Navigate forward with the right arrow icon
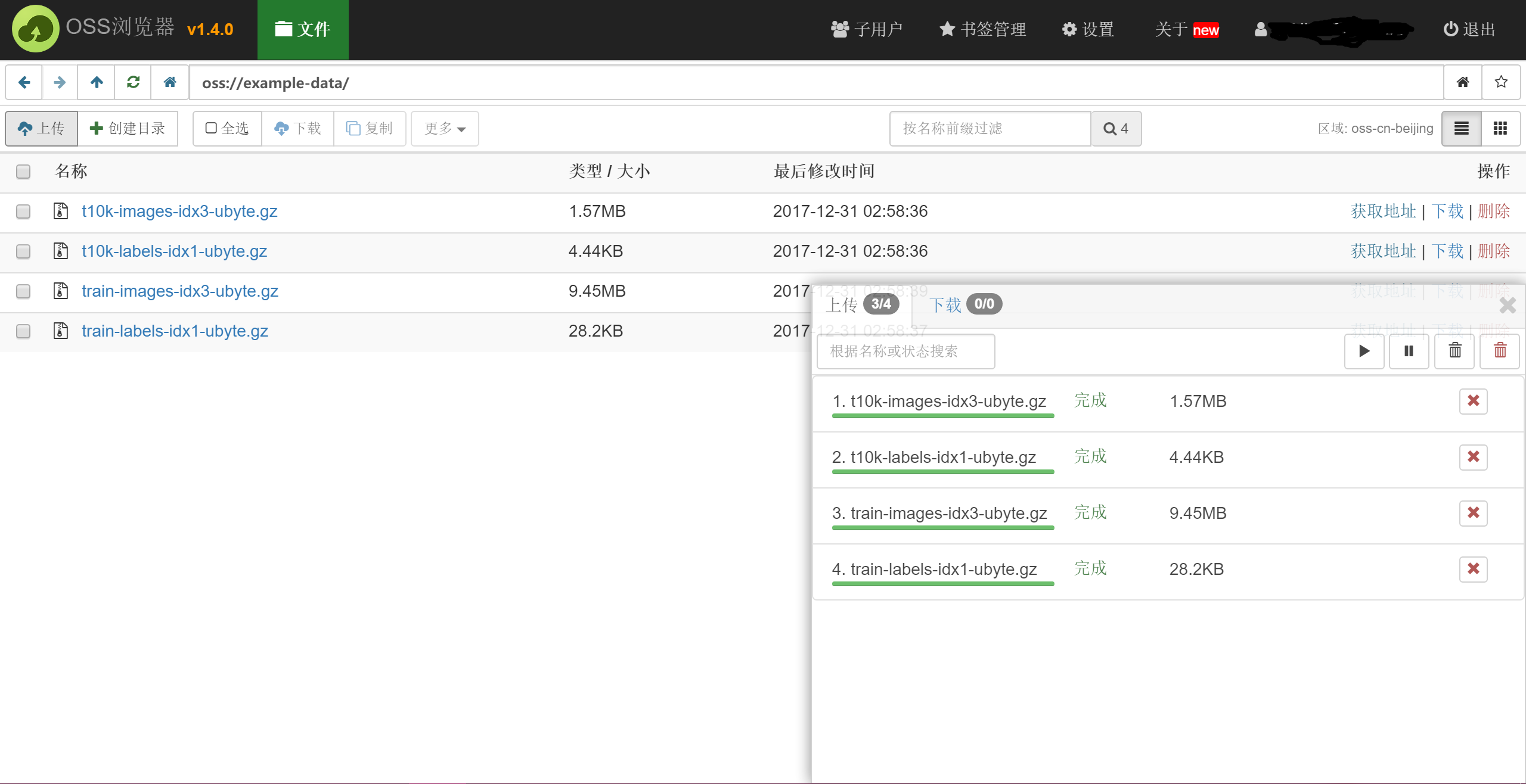Viewport: 1526px width, 784px height. tap(60, 82)
